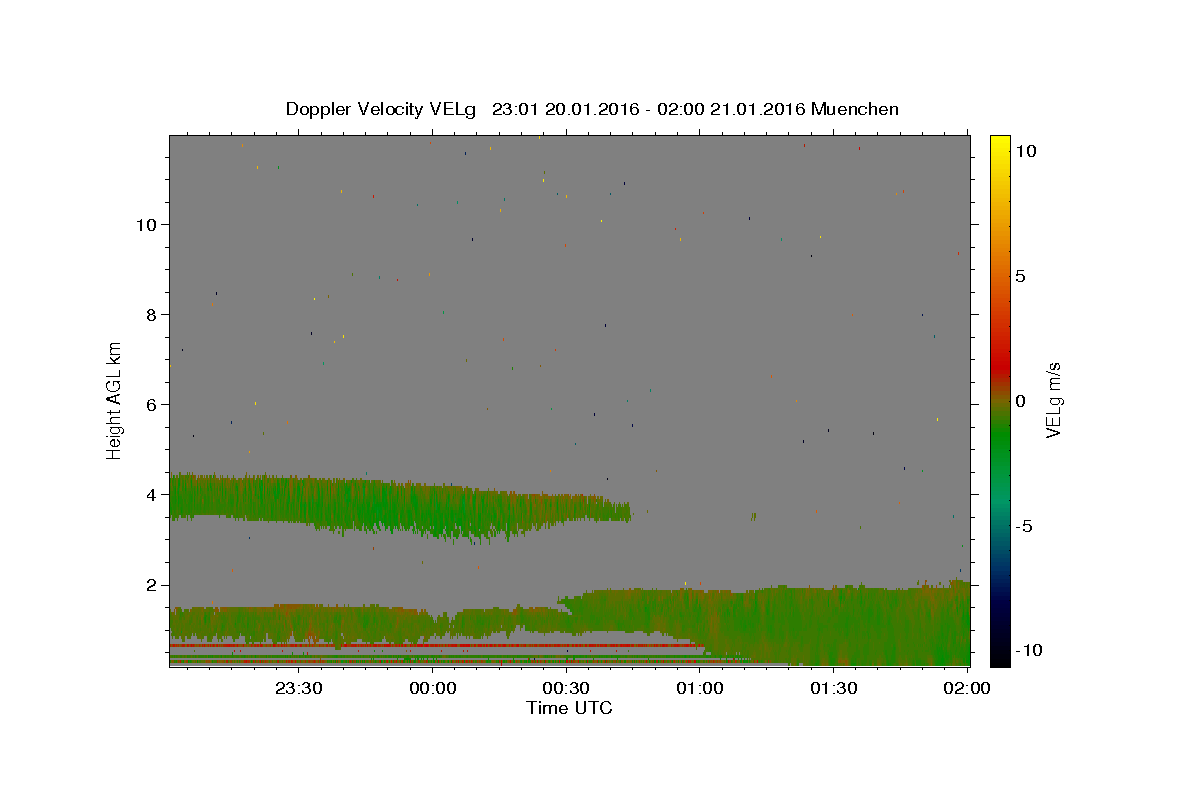Click the colorbar value 10 label
Screen dimensions: 1200x800
tap(1025, 150)
